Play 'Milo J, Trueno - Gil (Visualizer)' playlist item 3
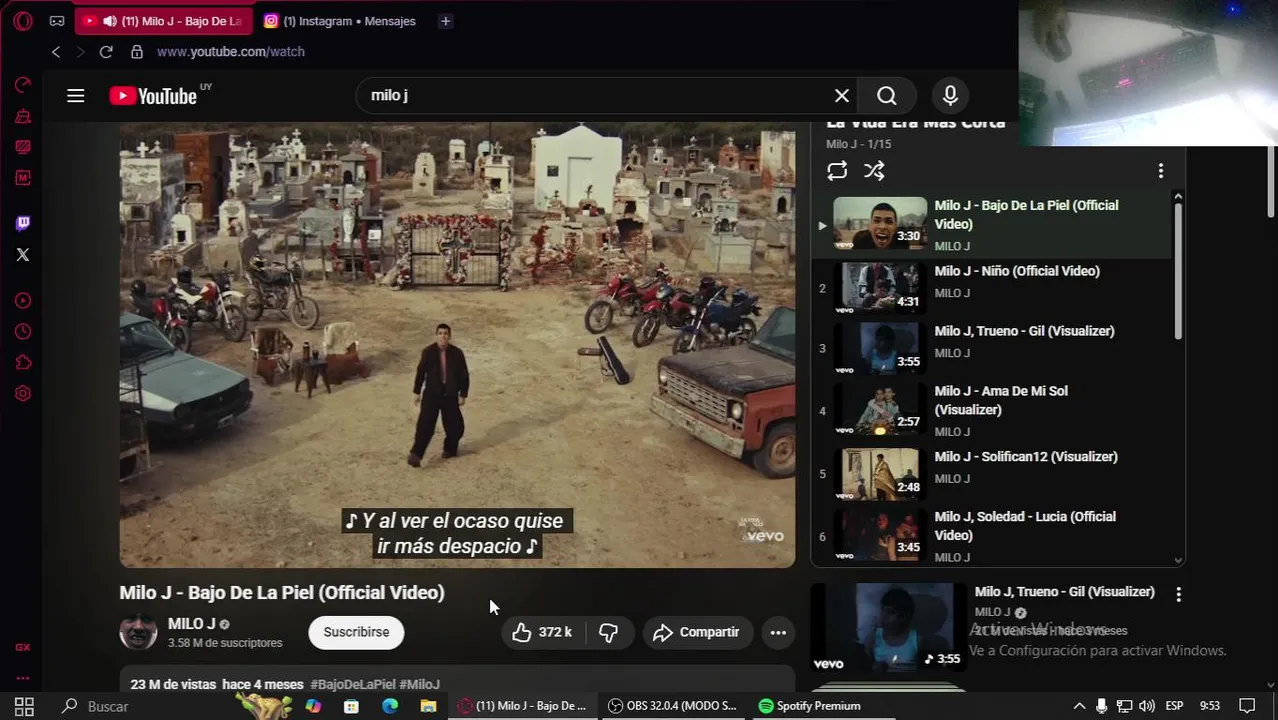The height and width of the screenshot is (720, 1278). pos(1024,331)
